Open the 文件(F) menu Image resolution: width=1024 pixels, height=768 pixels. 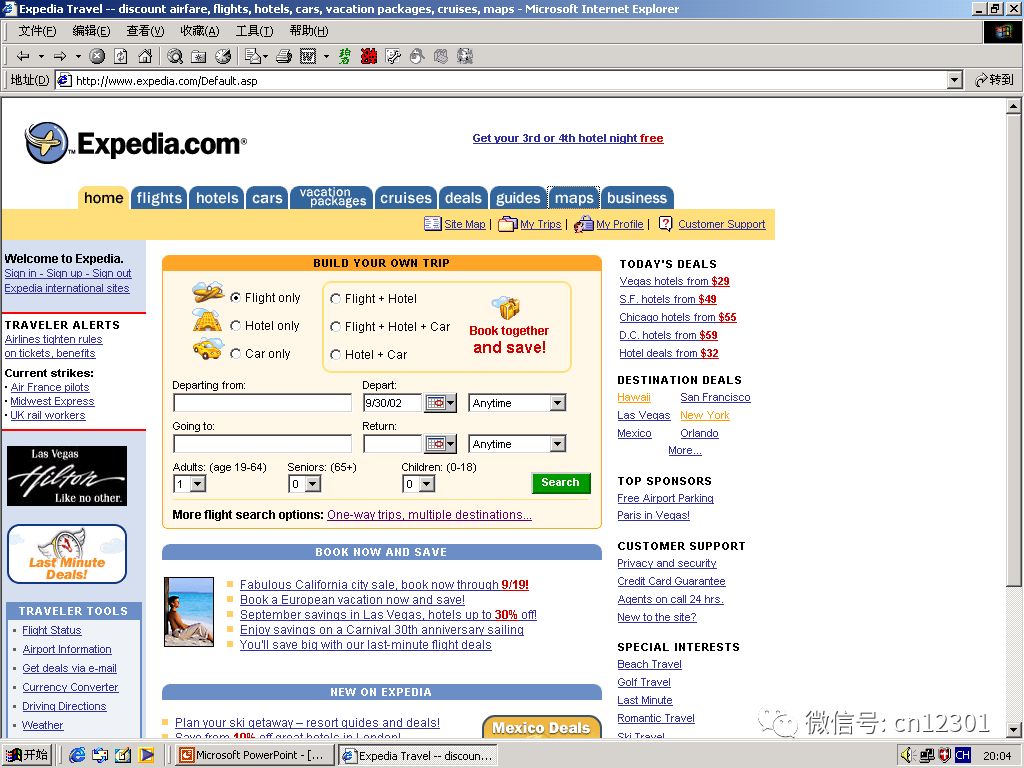37,31
